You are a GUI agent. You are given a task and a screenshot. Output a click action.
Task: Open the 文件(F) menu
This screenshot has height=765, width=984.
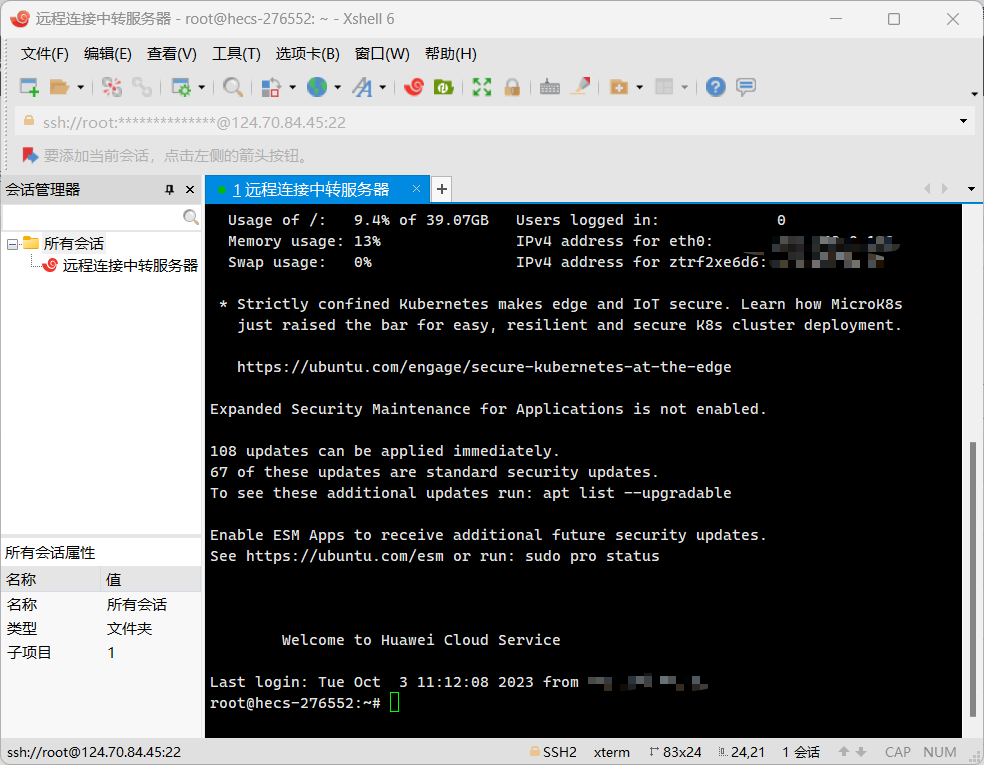point(45,54)
